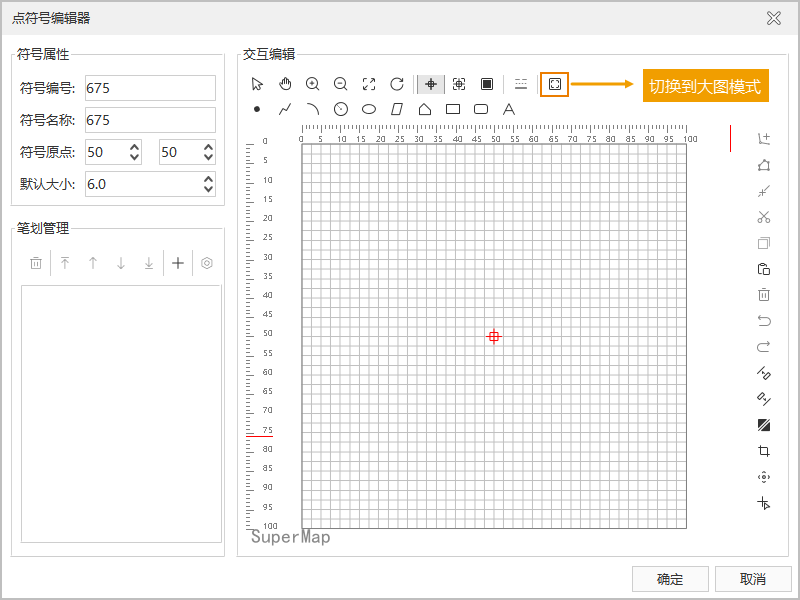This screenshot has width=800, height=600.
Task: Activate the hand pan tool
Action: click(285, 85)
